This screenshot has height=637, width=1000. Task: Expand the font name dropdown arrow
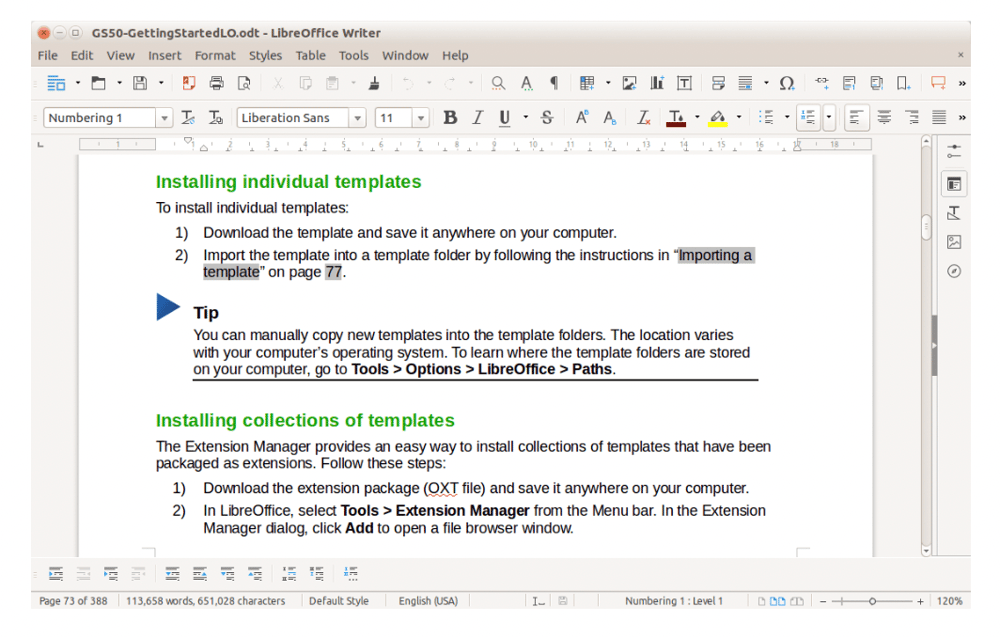(x=357, y=118)
